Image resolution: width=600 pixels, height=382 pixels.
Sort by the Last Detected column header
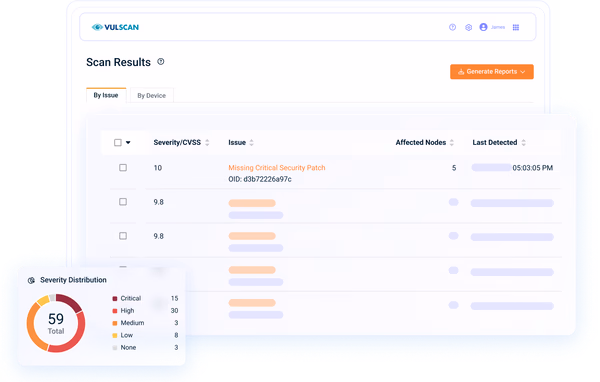(x=495, y=142)
